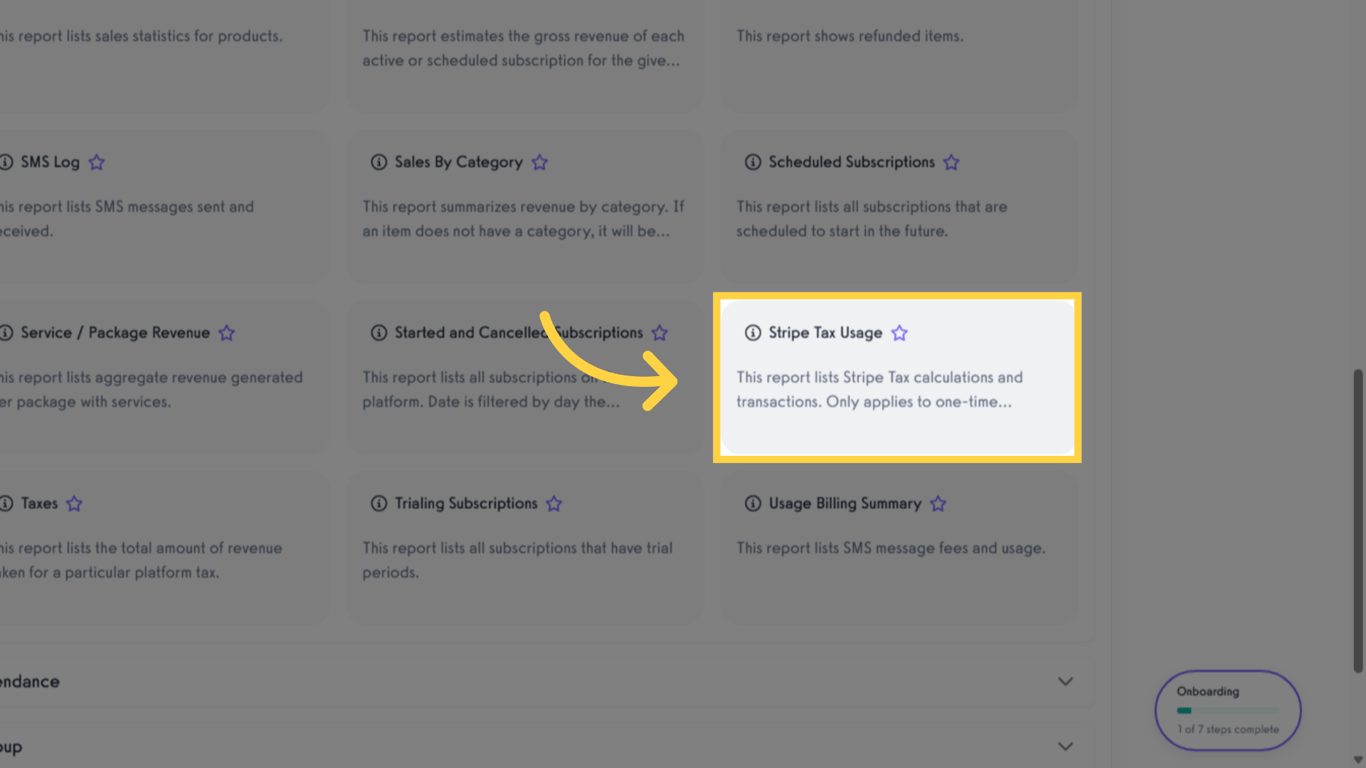1366x768 pixels.
Task: Click the star icon beside Usage Billing Summary
Action: (937, 503)
